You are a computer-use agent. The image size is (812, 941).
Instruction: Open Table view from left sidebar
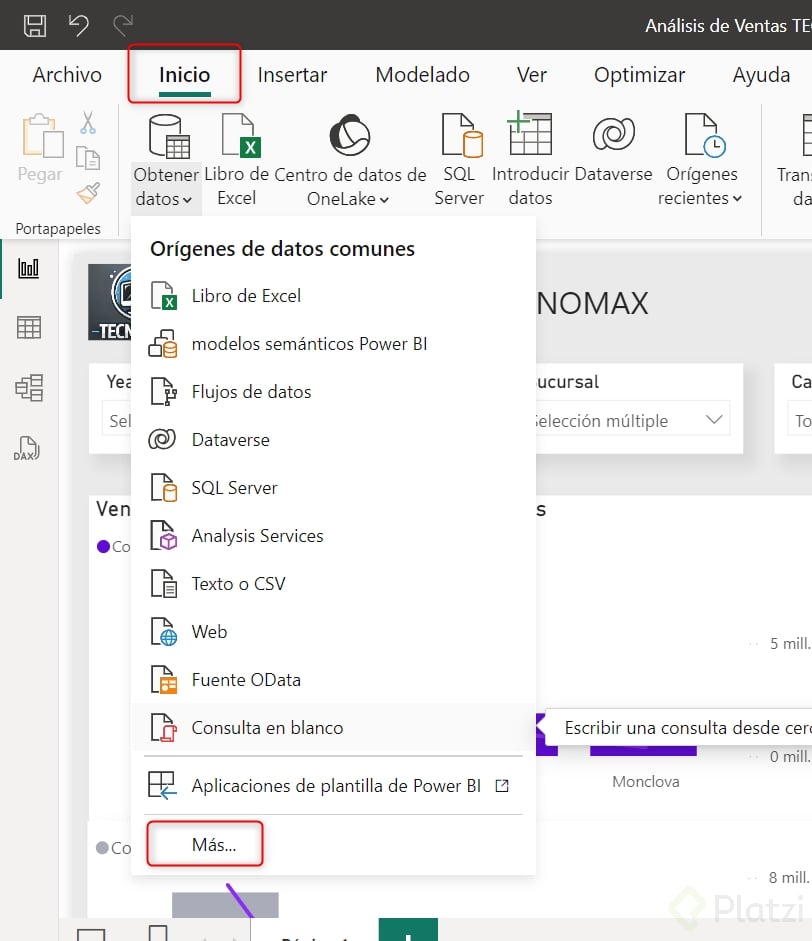(x=28, y=328)
